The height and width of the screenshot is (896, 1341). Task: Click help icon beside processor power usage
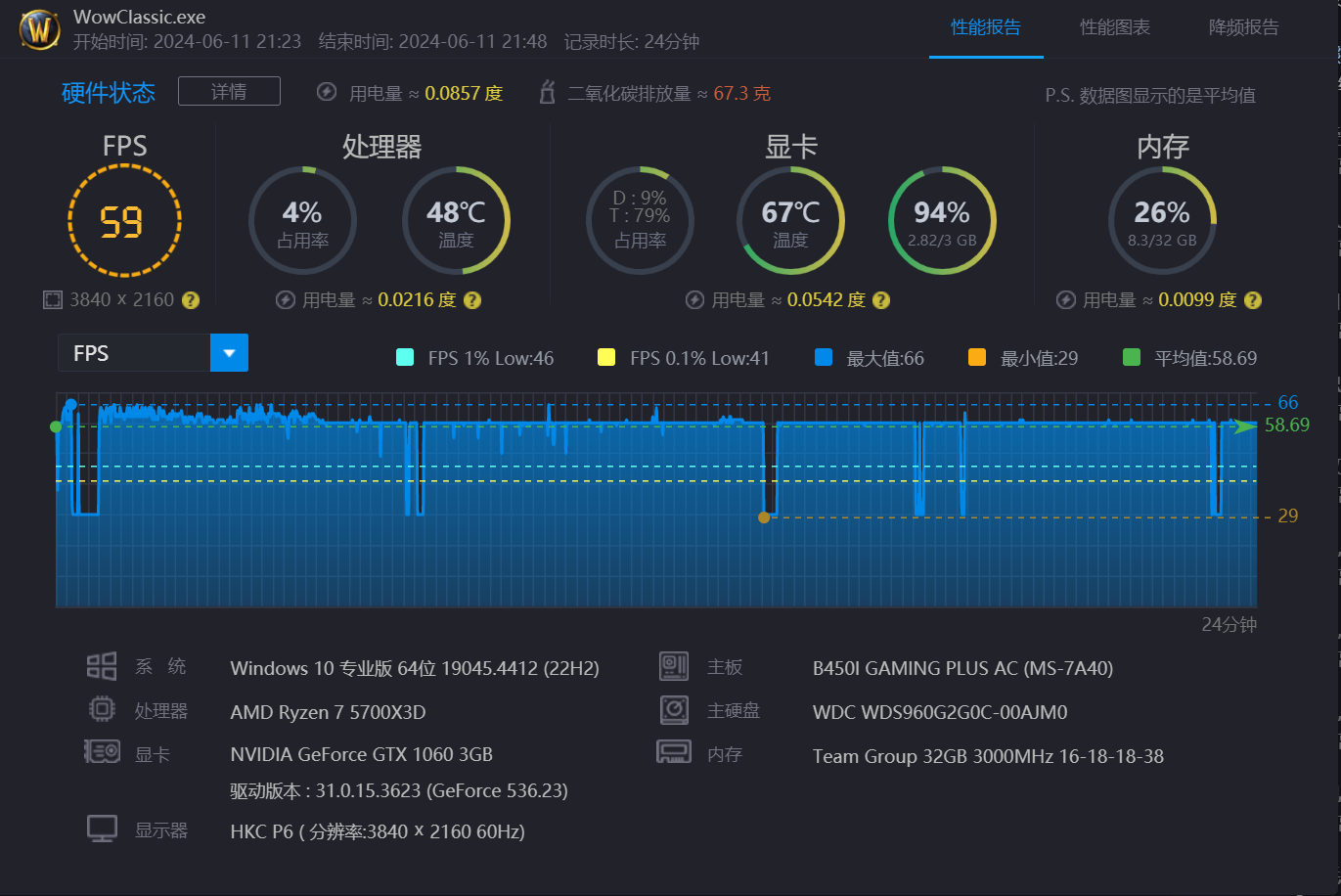click(472, 300)
